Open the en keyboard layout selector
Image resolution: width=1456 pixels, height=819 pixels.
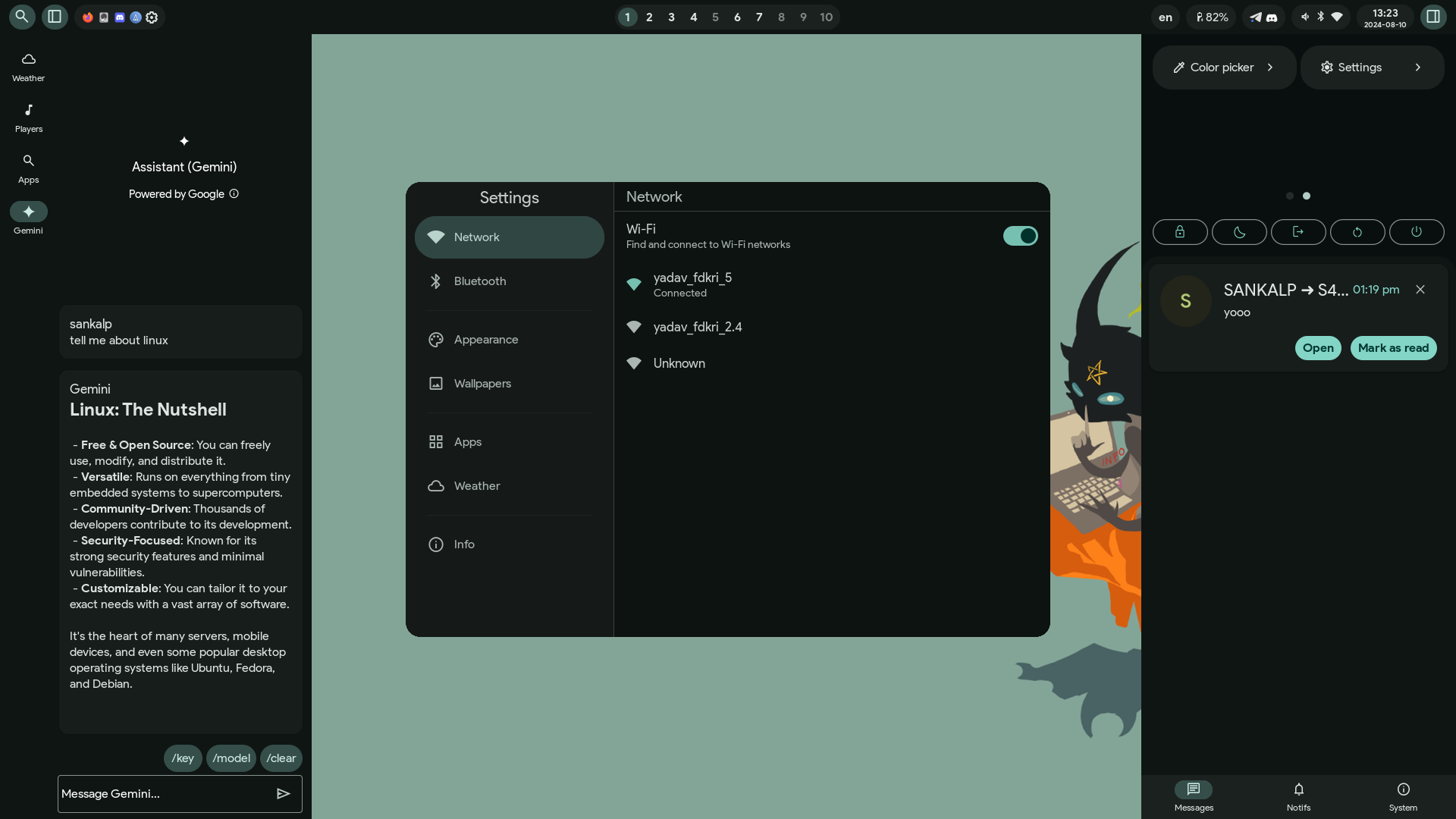coord(1166,17)
